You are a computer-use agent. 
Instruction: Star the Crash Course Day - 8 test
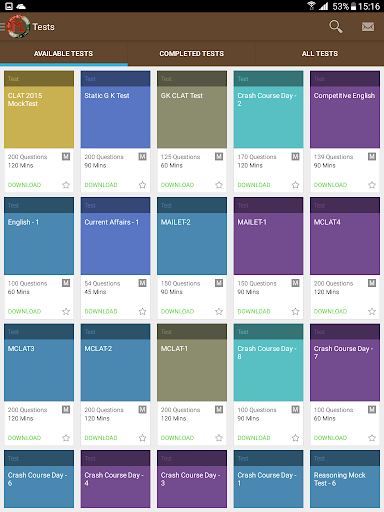coord(295,438)
